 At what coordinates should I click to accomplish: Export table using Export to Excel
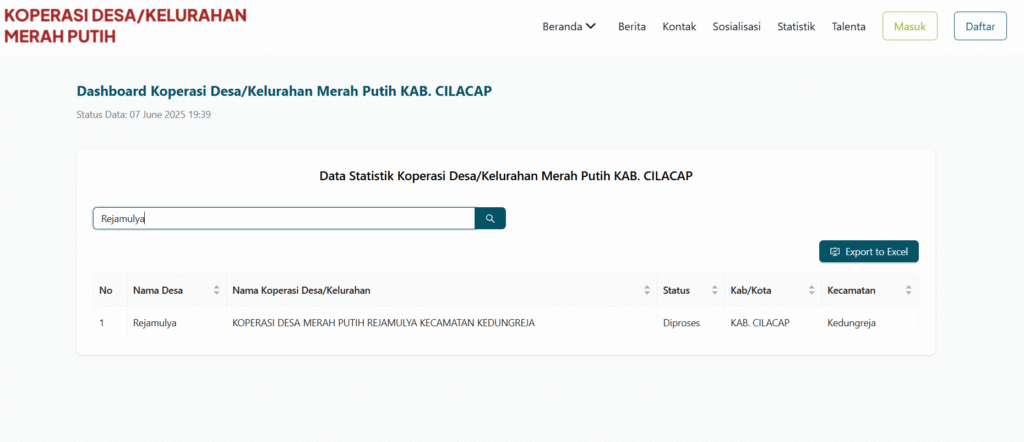pos(869,251)
